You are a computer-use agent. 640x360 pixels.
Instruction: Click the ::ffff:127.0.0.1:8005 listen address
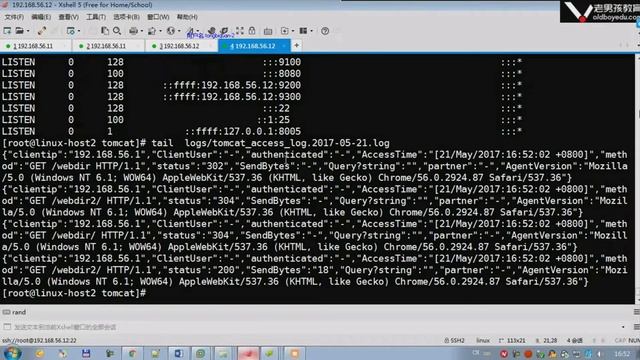(243, 131)
